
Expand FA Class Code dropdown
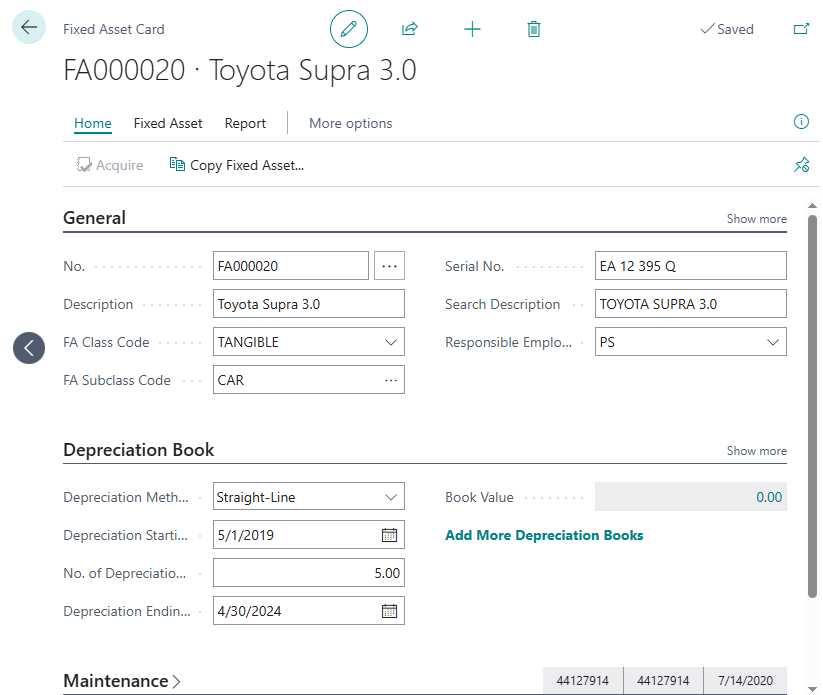pos(390,342)
